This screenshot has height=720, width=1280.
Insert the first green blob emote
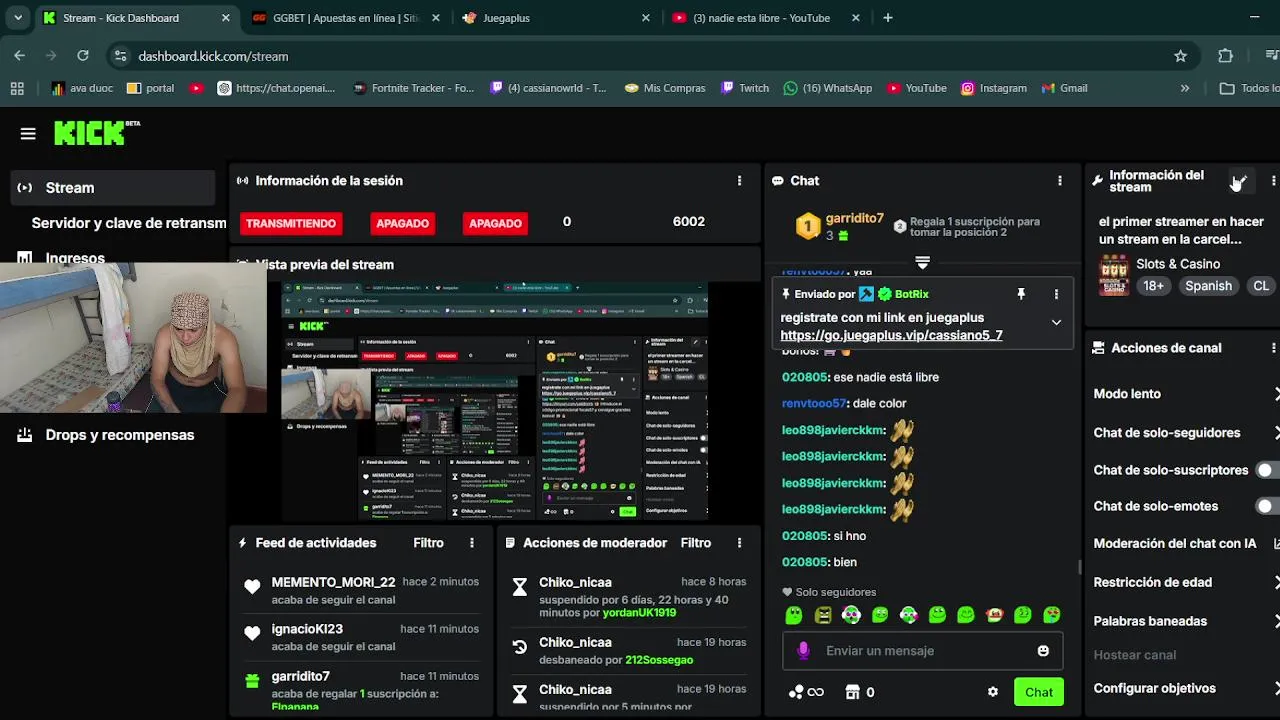tap(794, 615)
